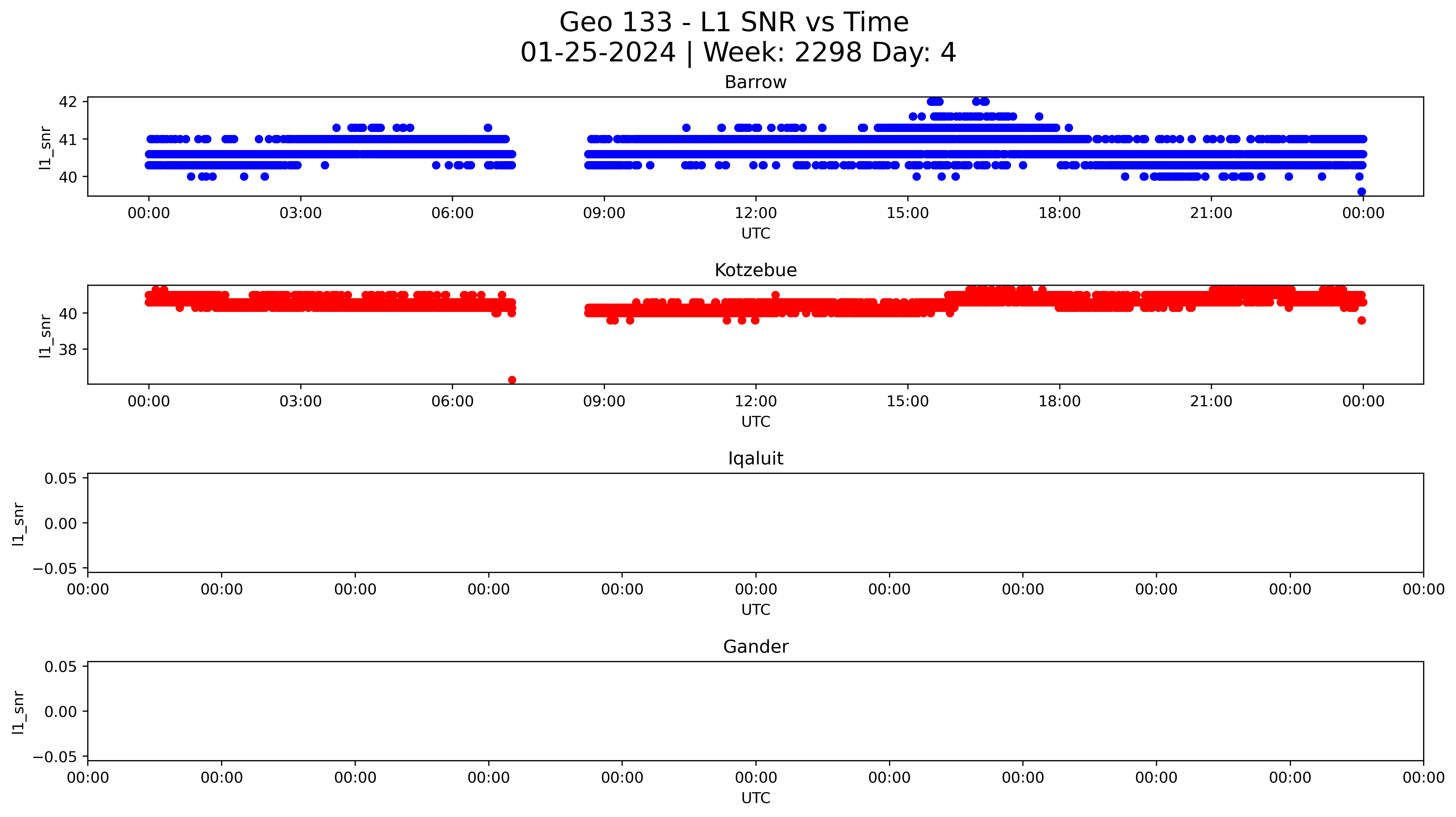Click the 09:00 x-tick on the Barrow plot
1456x817 pixels.
point(604,214)
